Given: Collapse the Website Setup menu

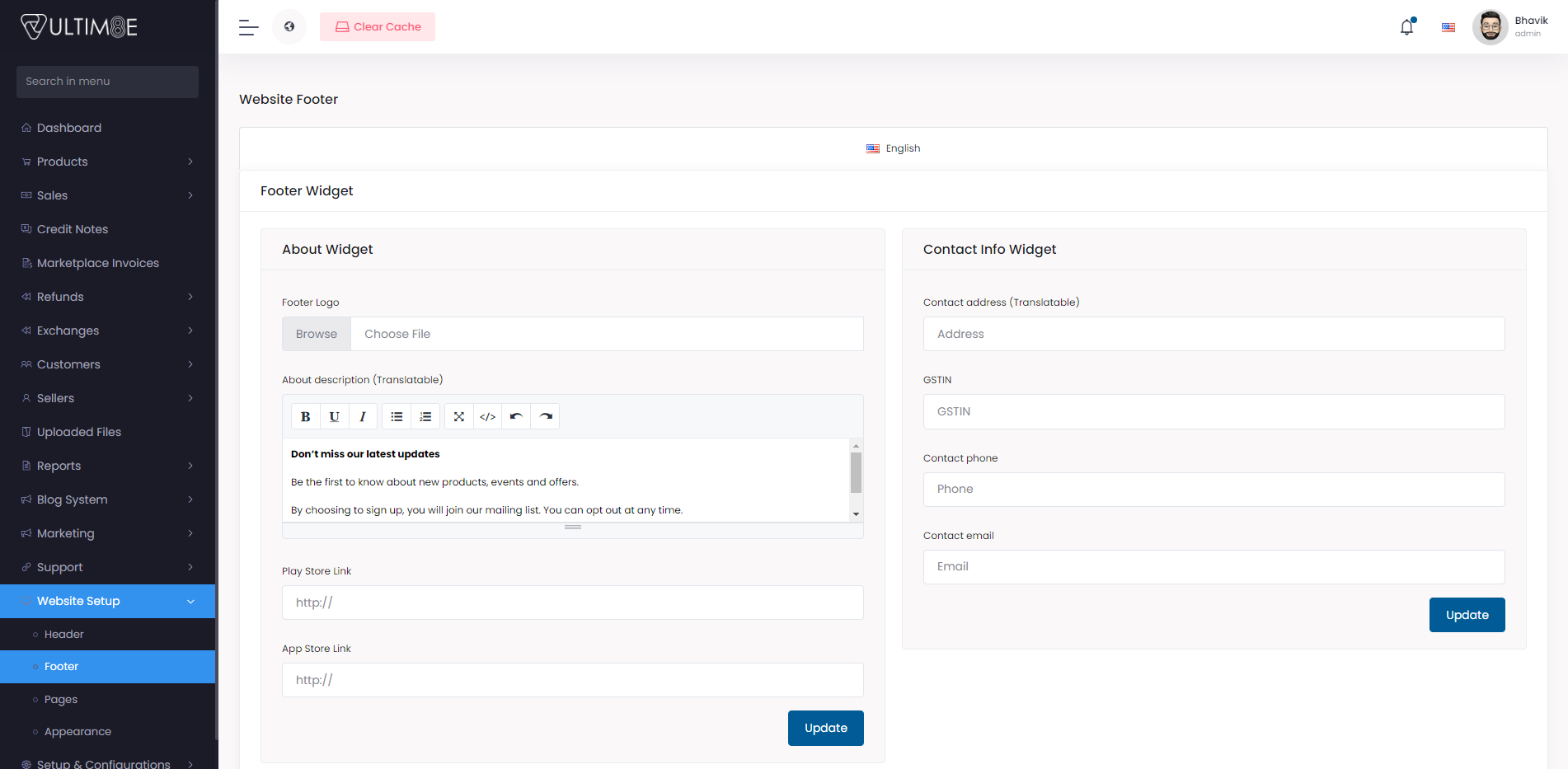Looking at the screenshot, I should pyautogui.click(x=79, y=601).
